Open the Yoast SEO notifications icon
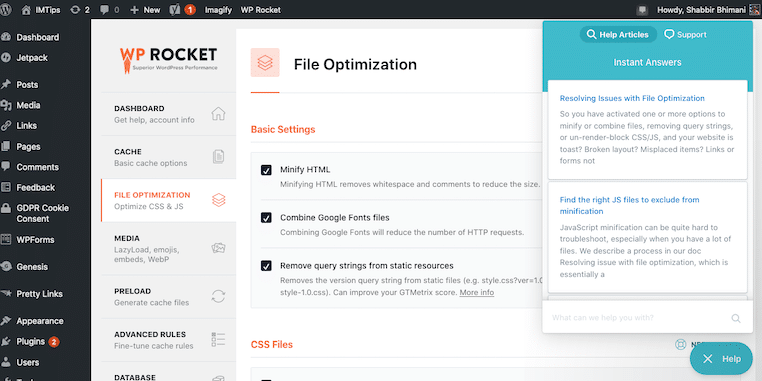Screen dimensions: 762x381 pos(182,10)
